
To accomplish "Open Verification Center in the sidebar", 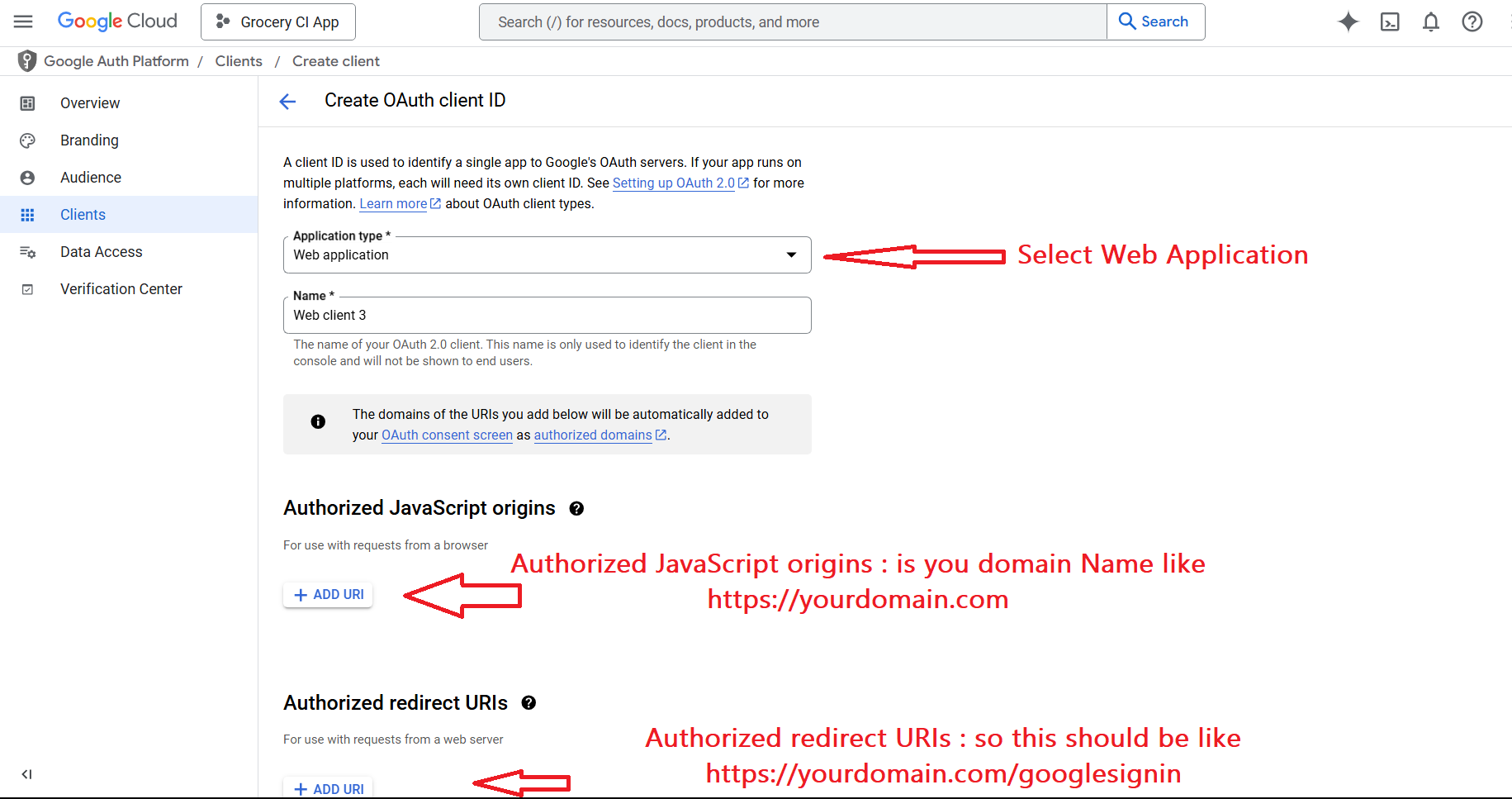I will pos(129,289).
